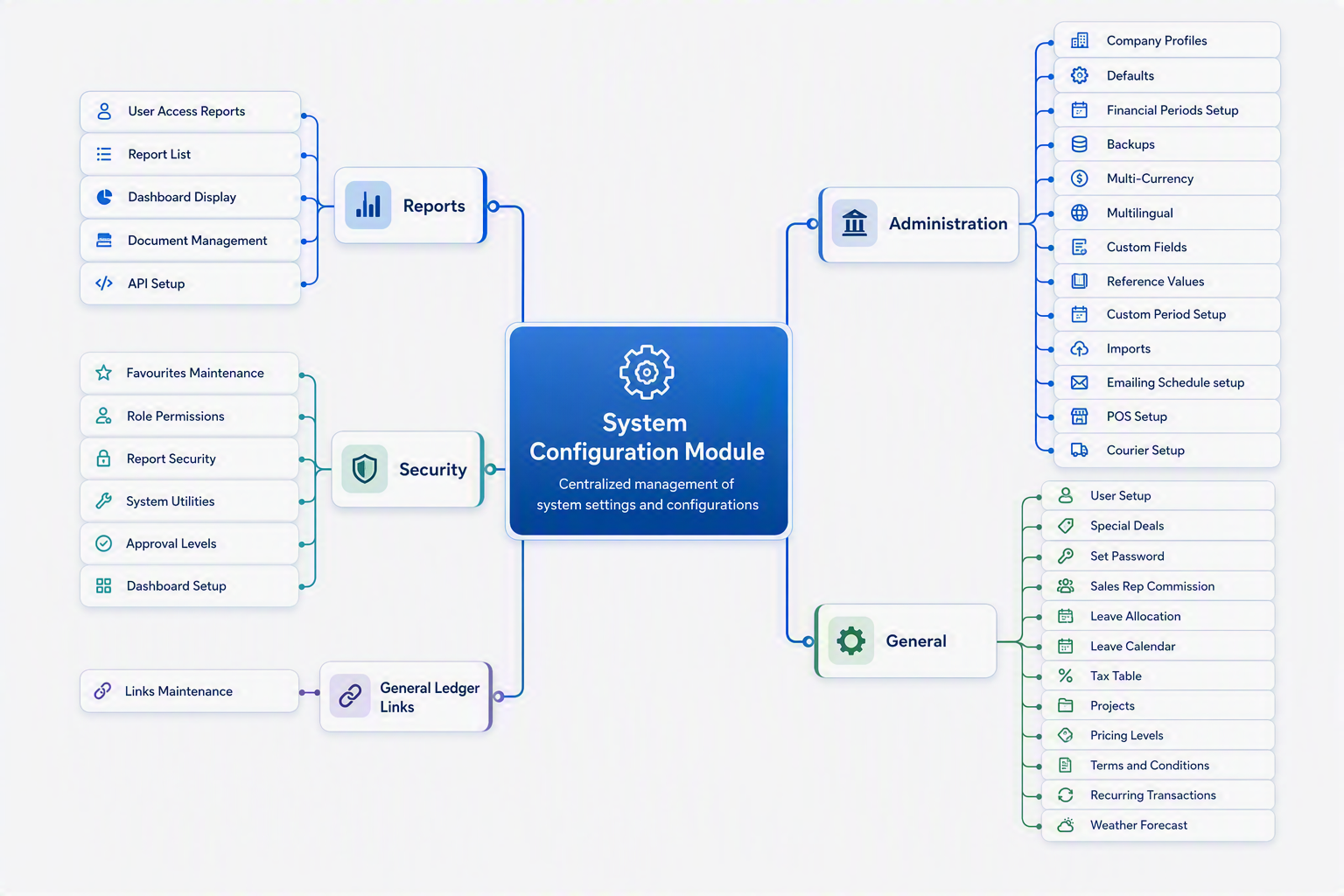
Task: Click the Courier Setup truck icon
Action: tap(1080, 450)
